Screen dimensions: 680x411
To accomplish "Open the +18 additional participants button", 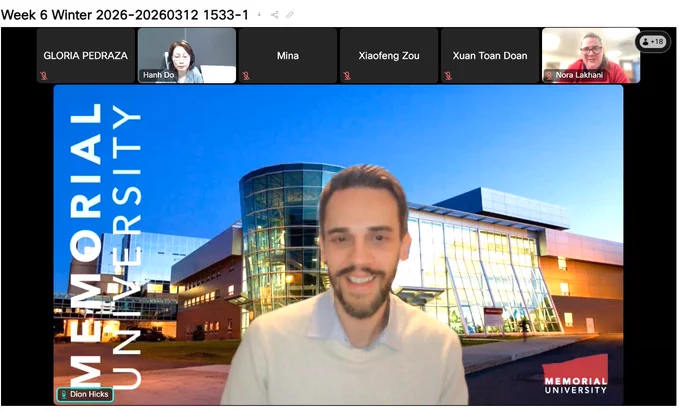I will click(x=653, y=42).
